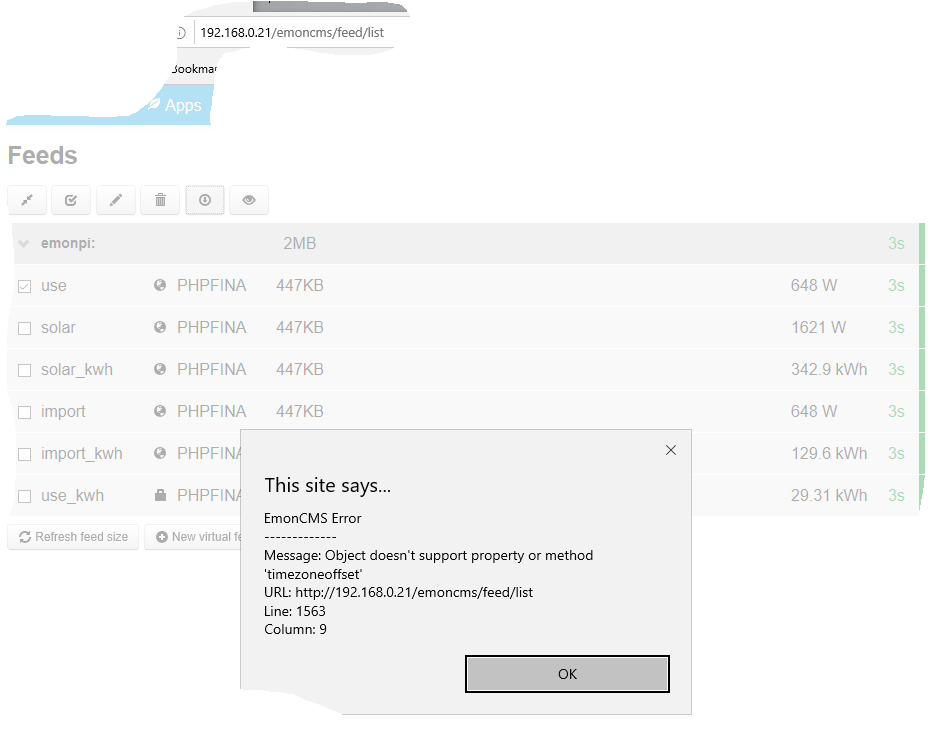Click the globe icon on the import row

point(160,411)
